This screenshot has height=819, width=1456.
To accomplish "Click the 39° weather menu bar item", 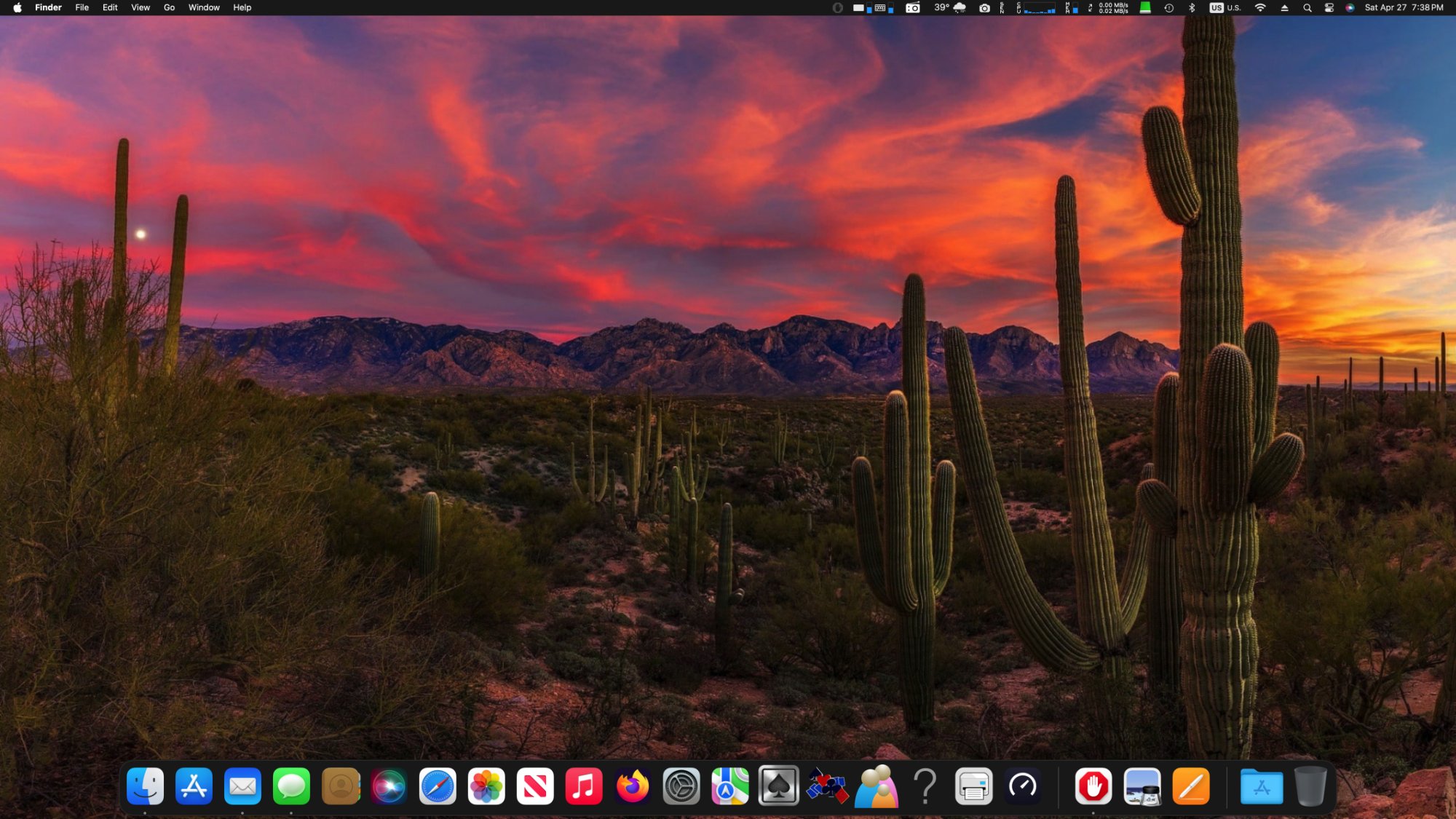I will point(950,7).
